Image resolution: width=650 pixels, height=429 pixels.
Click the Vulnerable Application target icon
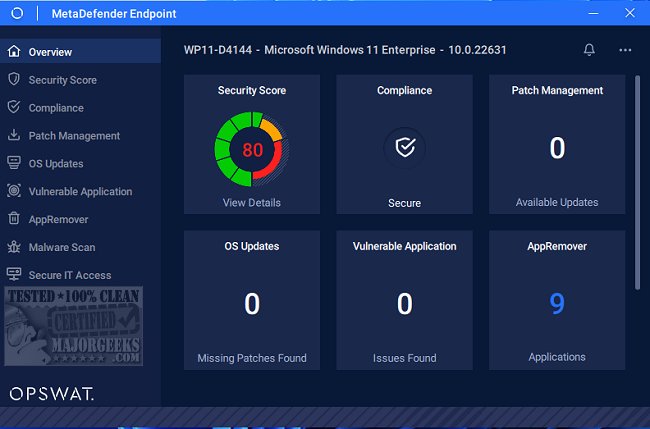(x=14, y=191)
